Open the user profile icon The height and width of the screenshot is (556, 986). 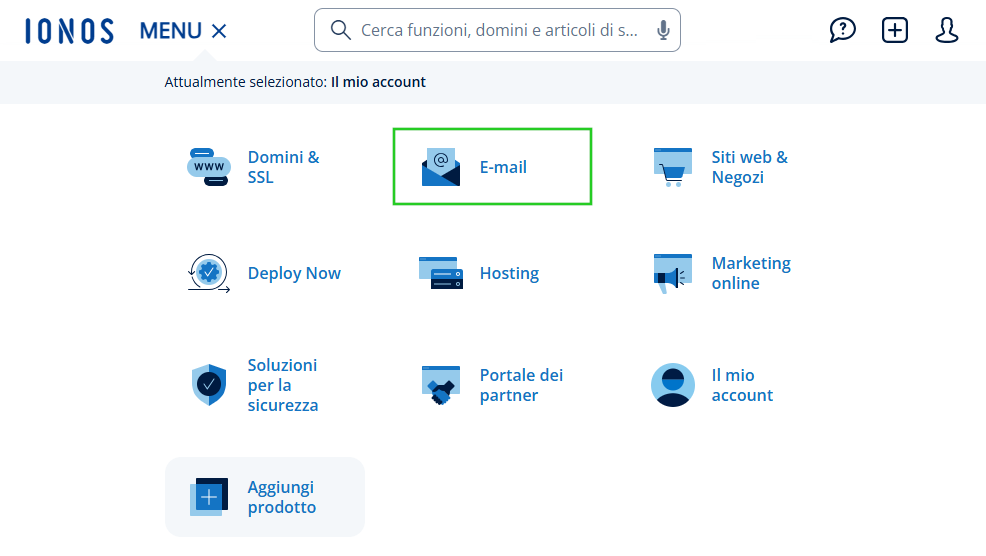click(x=946, y=30)
